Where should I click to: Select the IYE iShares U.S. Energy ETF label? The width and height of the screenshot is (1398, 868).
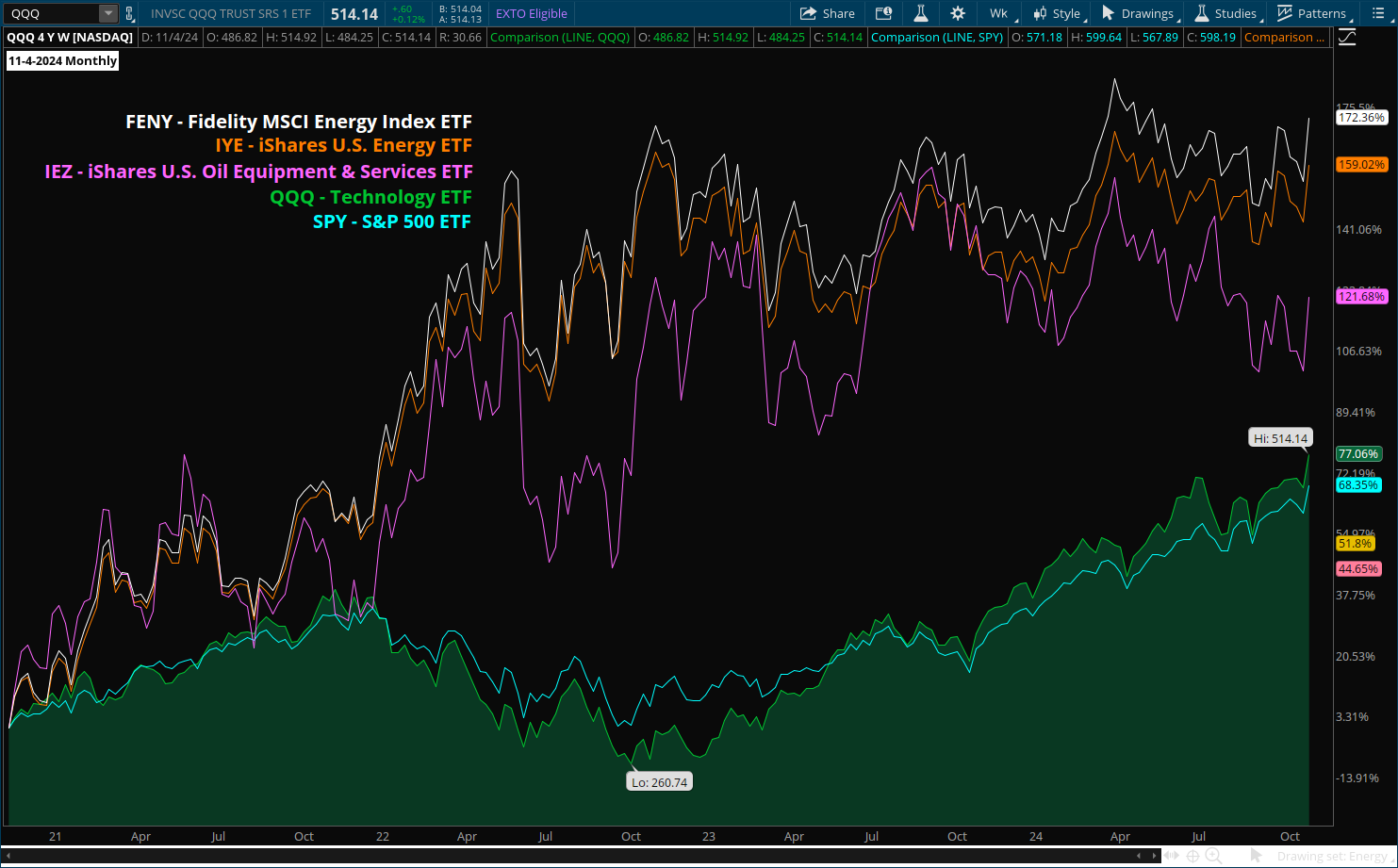click(x=343, y=146)
